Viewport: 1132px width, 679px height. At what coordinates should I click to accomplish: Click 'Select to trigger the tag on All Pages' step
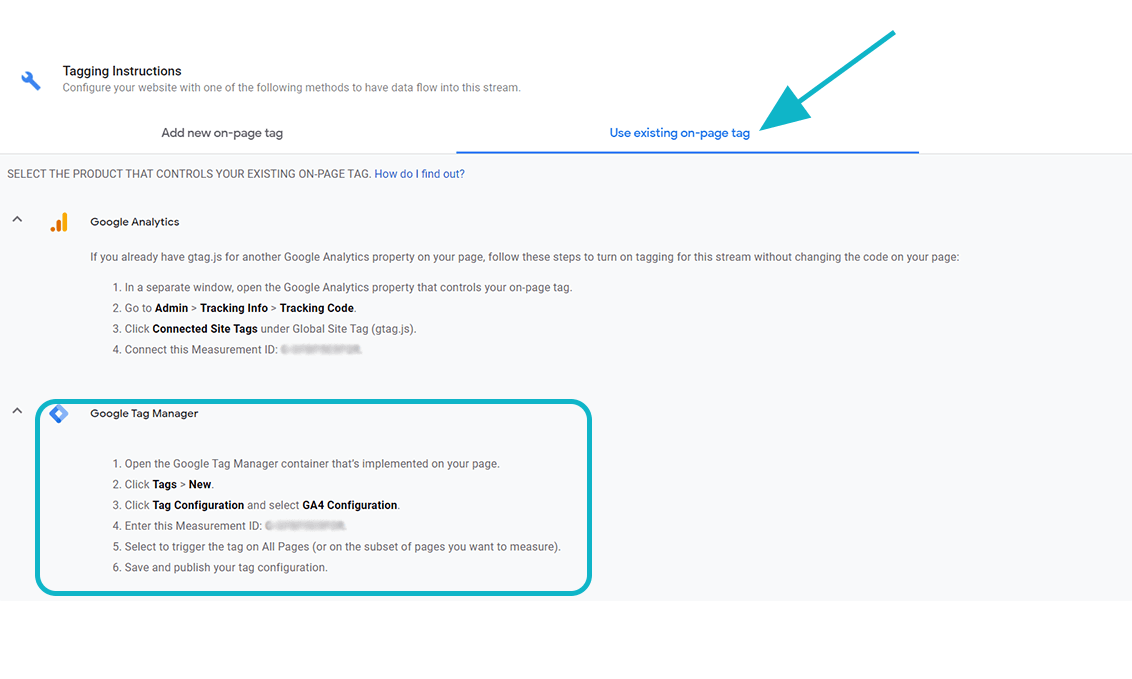click(336, 547)
